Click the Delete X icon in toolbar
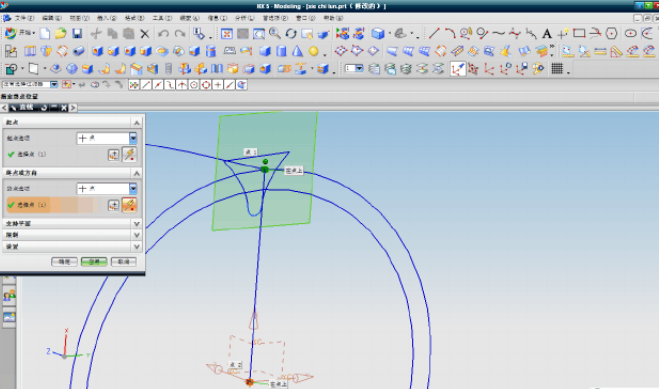The width and height of the screenshot is (659, 389). tap(145, 34)
